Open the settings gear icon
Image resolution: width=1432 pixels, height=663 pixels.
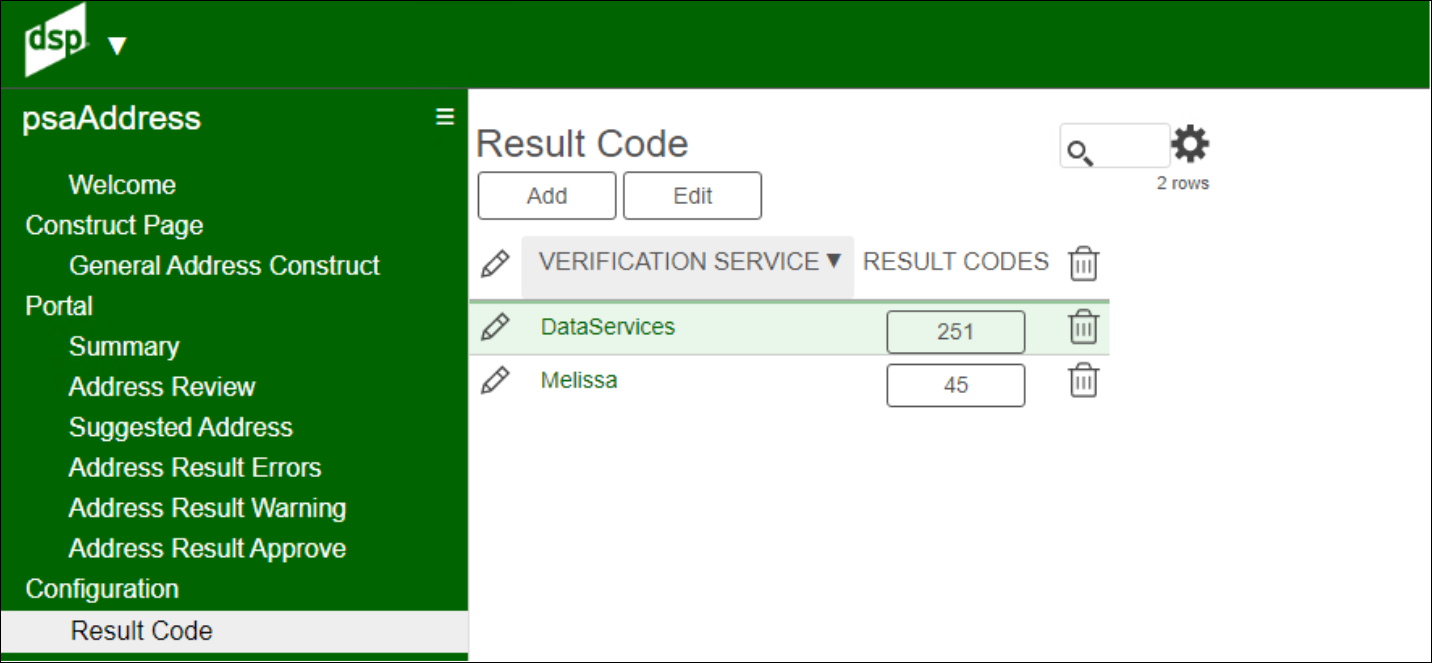click(x=1190, y=145)
